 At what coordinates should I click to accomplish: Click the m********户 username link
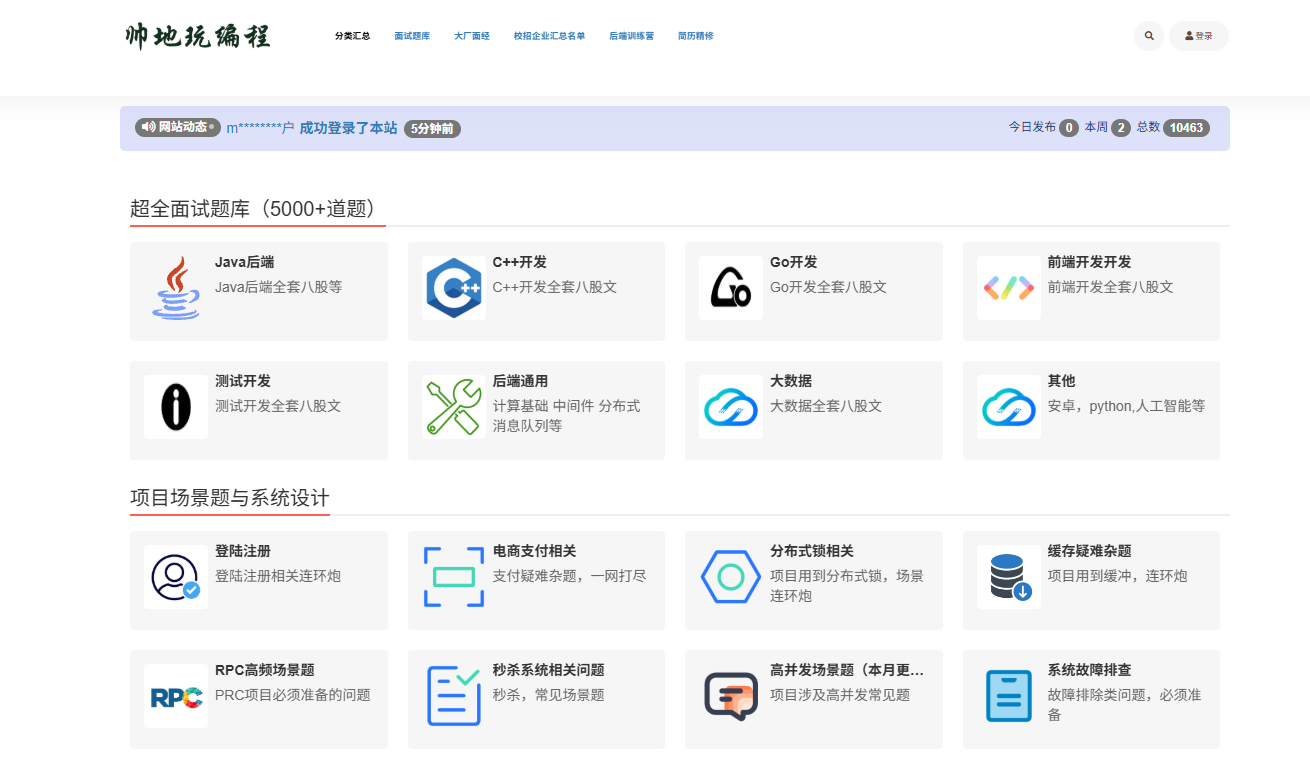point(260,128)
